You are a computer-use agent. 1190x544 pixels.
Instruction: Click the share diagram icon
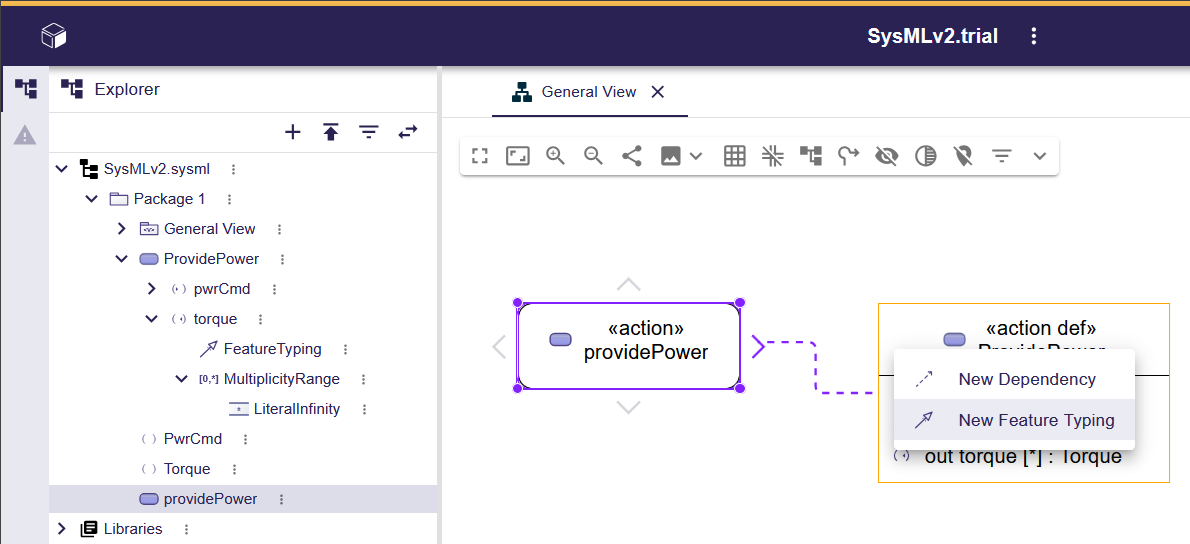632,156
